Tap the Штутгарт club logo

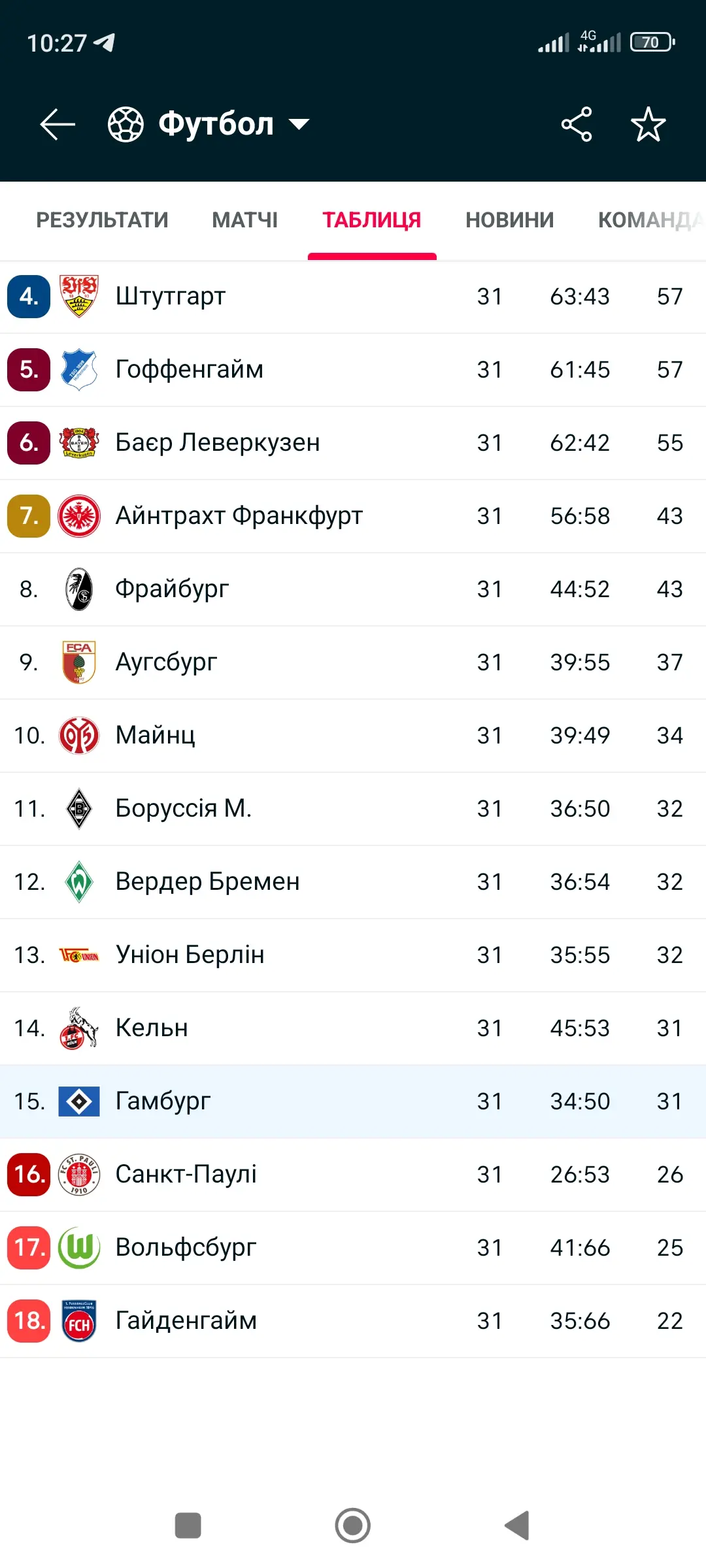pos(79,297)
